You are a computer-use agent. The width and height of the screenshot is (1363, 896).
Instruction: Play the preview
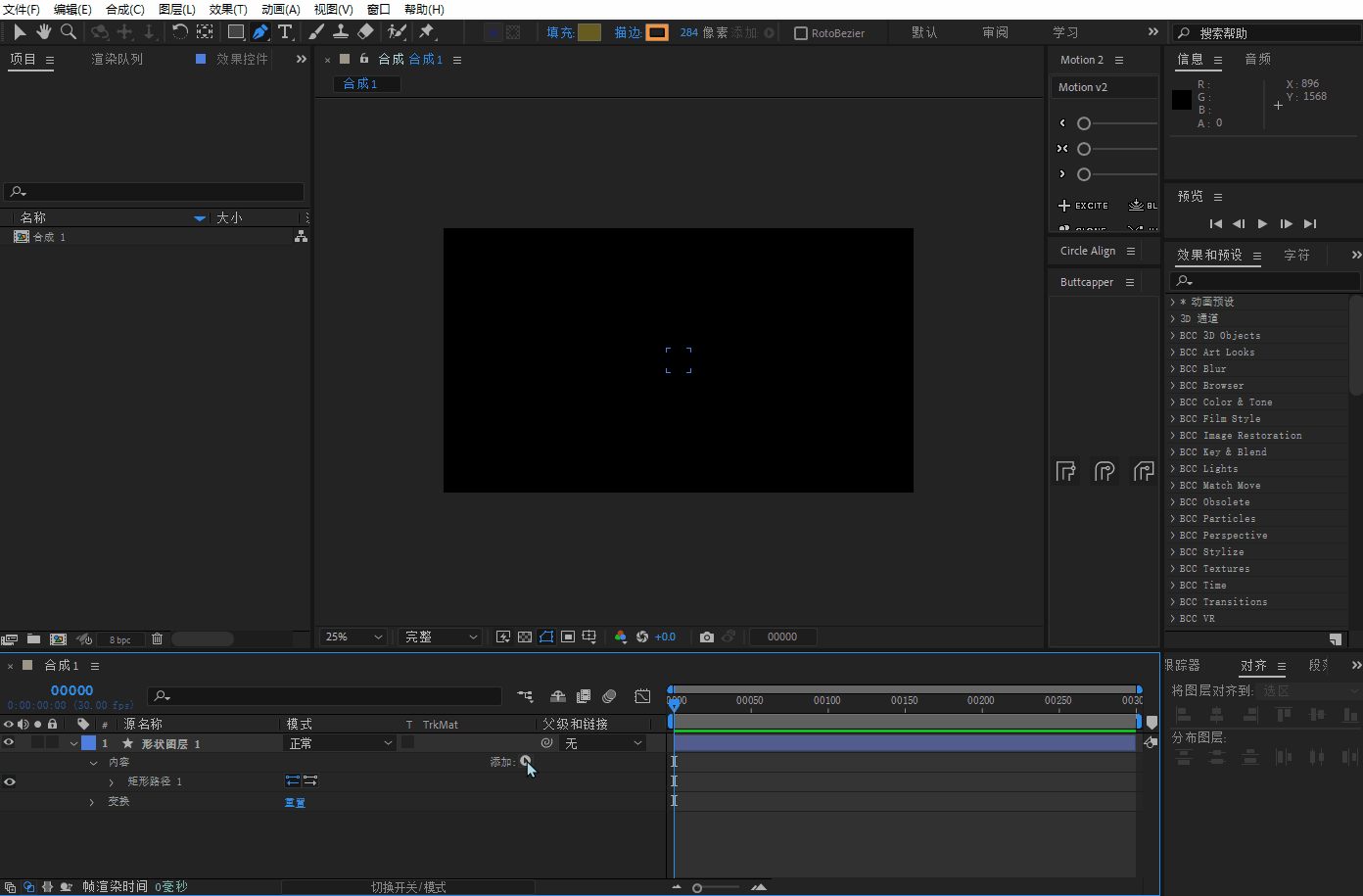1262,224
